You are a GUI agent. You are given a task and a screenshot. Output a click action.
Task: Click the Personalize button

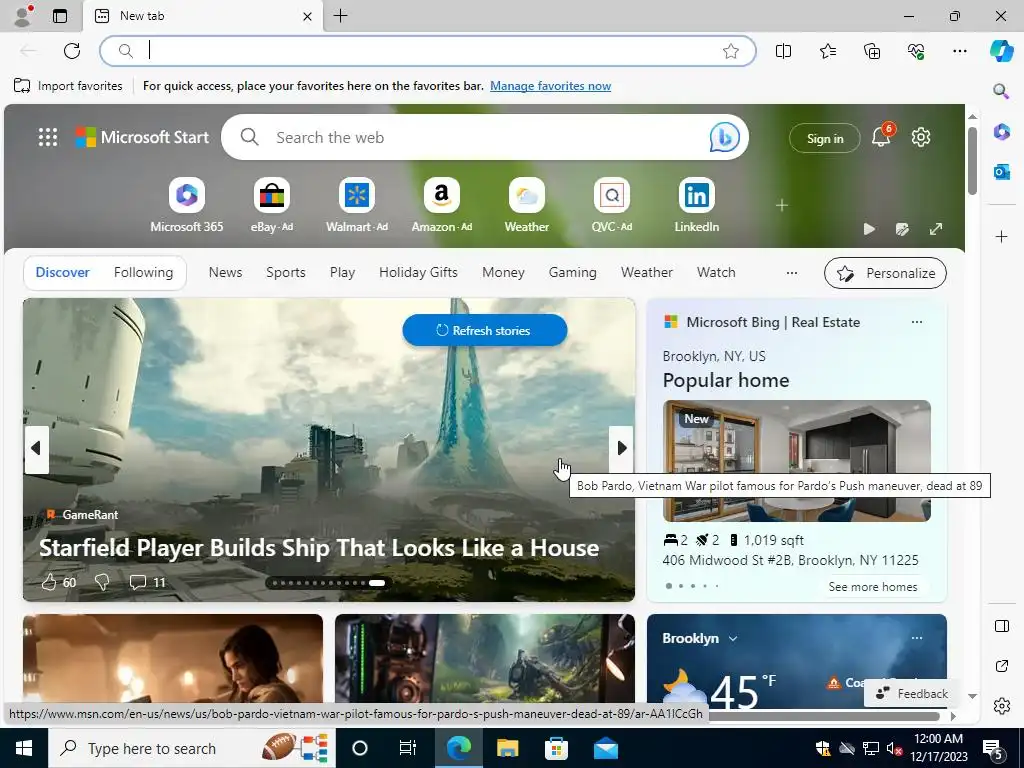[x=885, y=273]
